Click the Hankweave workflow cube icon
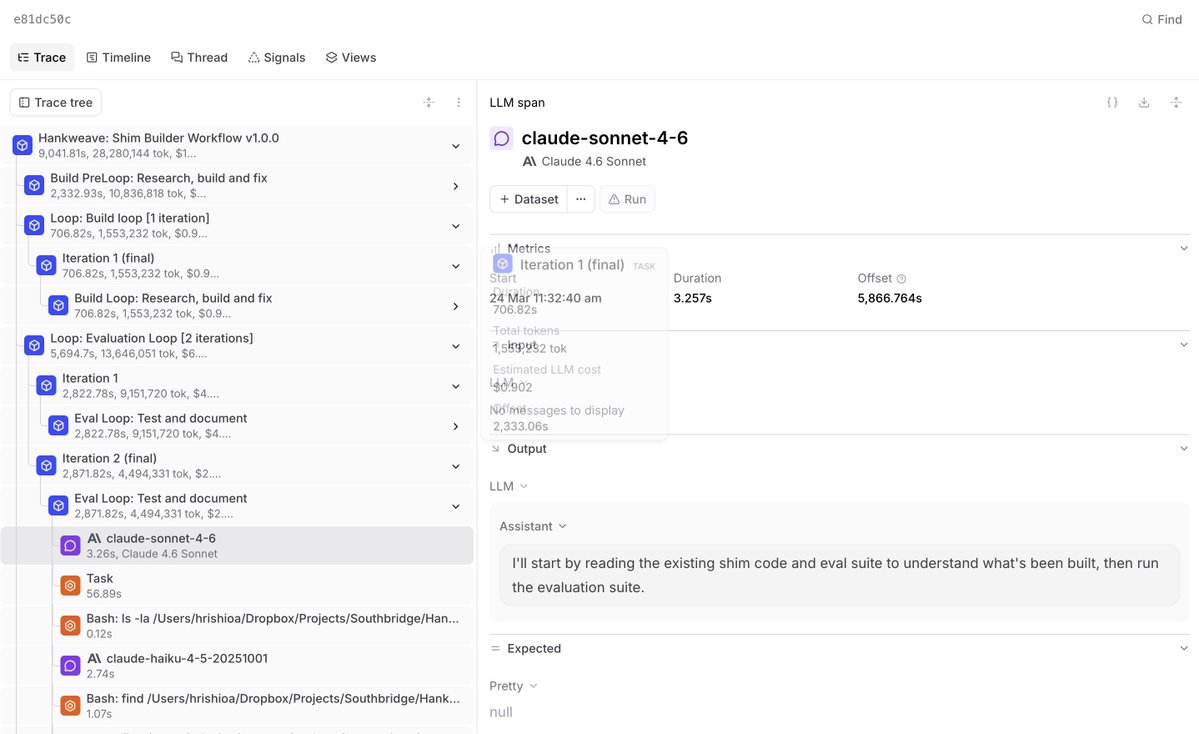1199x734 pixels. tap(23, 145)
